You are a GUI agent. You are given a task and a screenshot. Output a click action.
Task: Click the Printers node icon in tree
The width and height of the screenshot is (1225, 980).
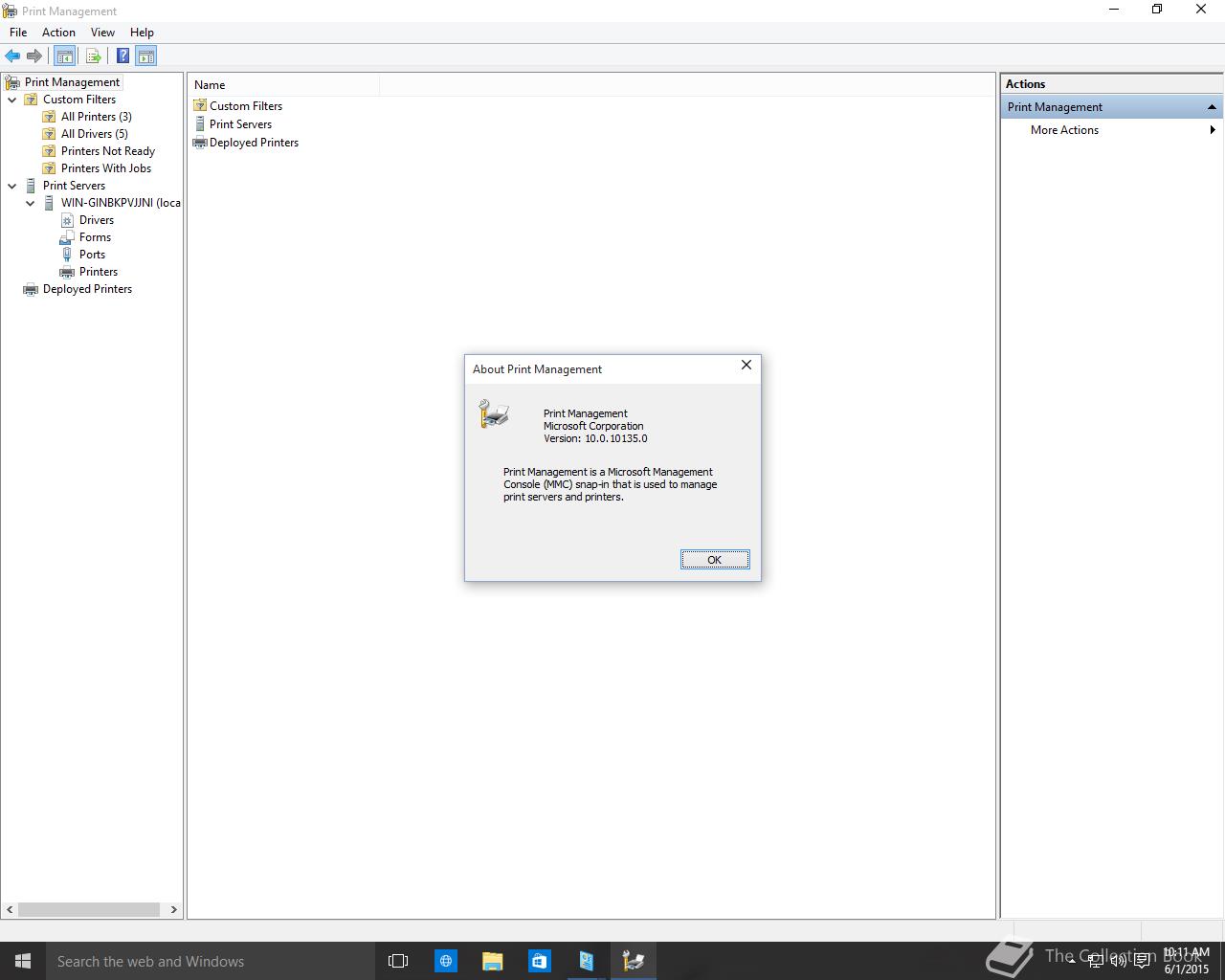[67, 272]
